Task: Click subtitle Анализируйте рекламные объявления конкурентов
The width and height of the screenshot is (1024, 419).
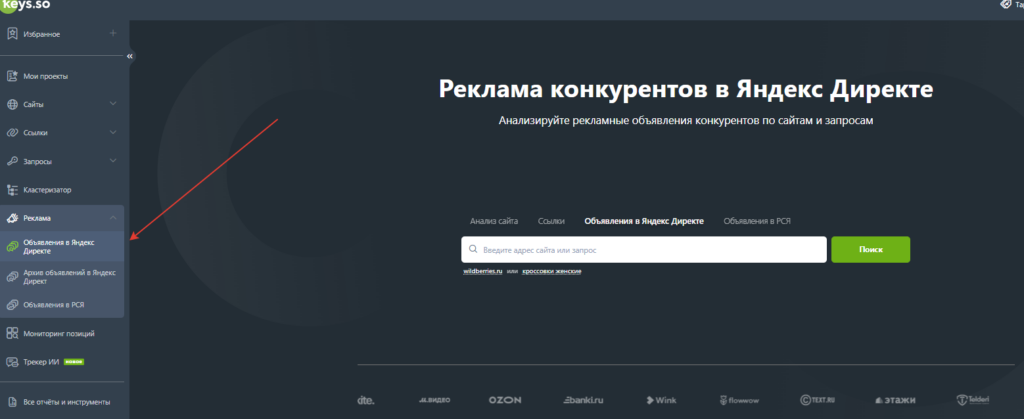Action: coord(686,121)
